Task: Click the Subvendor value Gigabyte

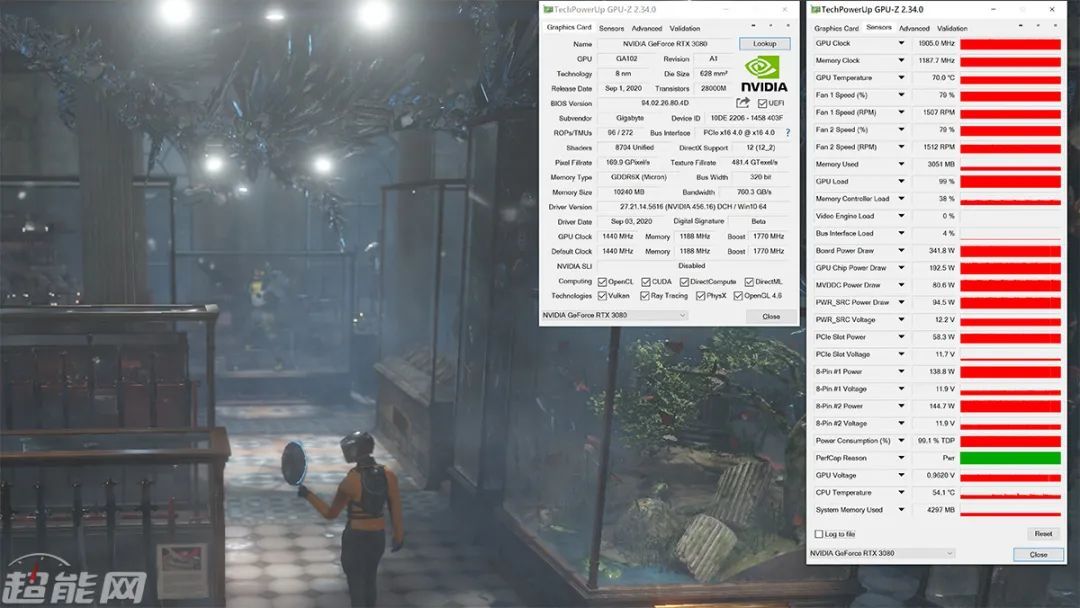Action: tap(630, 118)
